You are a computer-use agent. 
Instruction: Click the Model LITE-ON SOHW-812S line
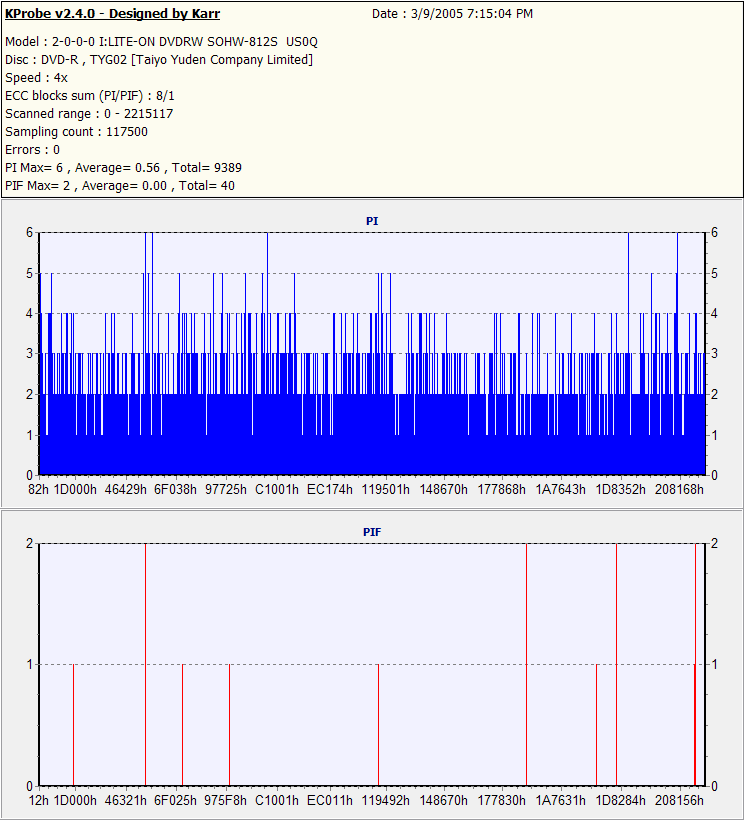coord(161,42)
